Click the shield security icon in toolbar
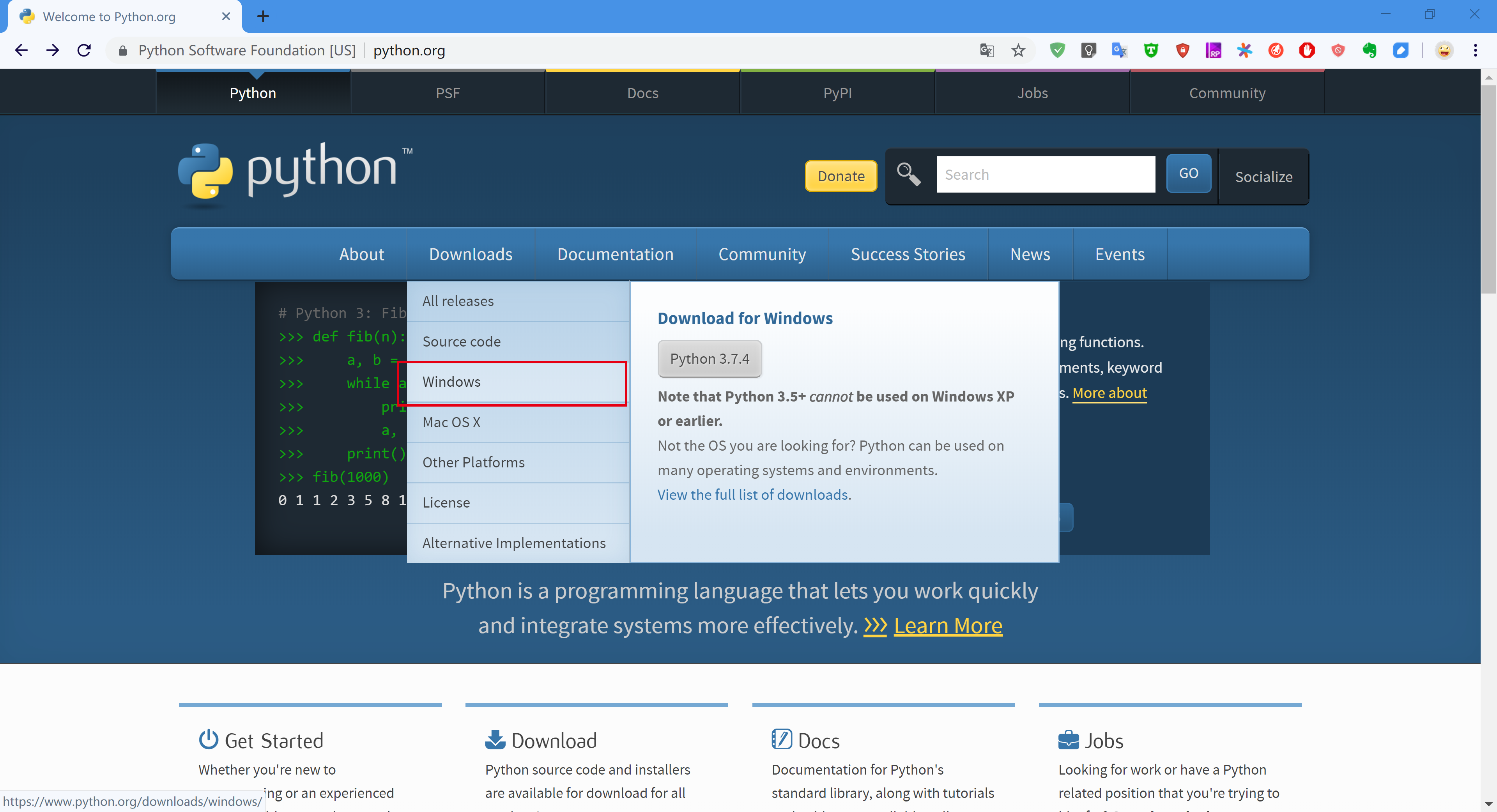This screenshot has height=812, width=1497. [1057, 50]
